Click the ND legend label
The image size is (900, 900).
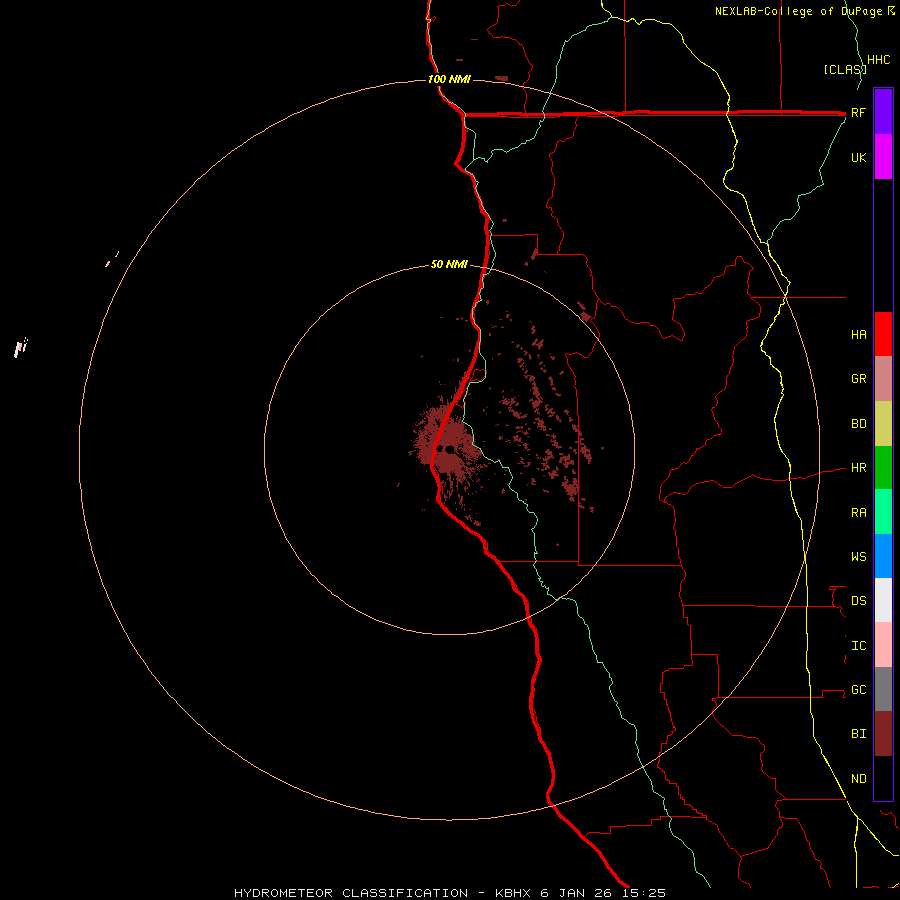point(858,779)
